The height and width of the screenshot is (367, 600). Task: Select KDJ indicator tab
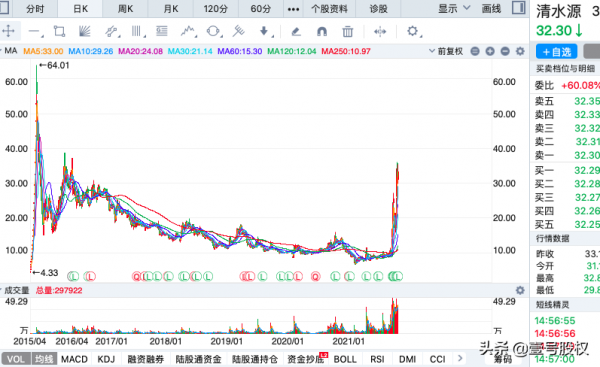coord(106,359)
